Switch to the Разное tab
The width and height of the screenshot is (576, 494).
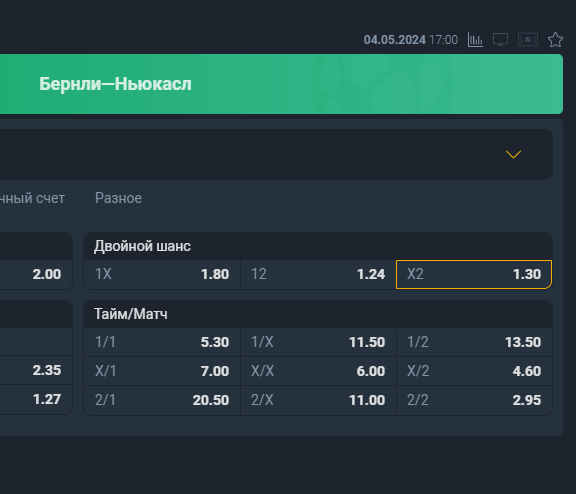(x=118, y=198)
